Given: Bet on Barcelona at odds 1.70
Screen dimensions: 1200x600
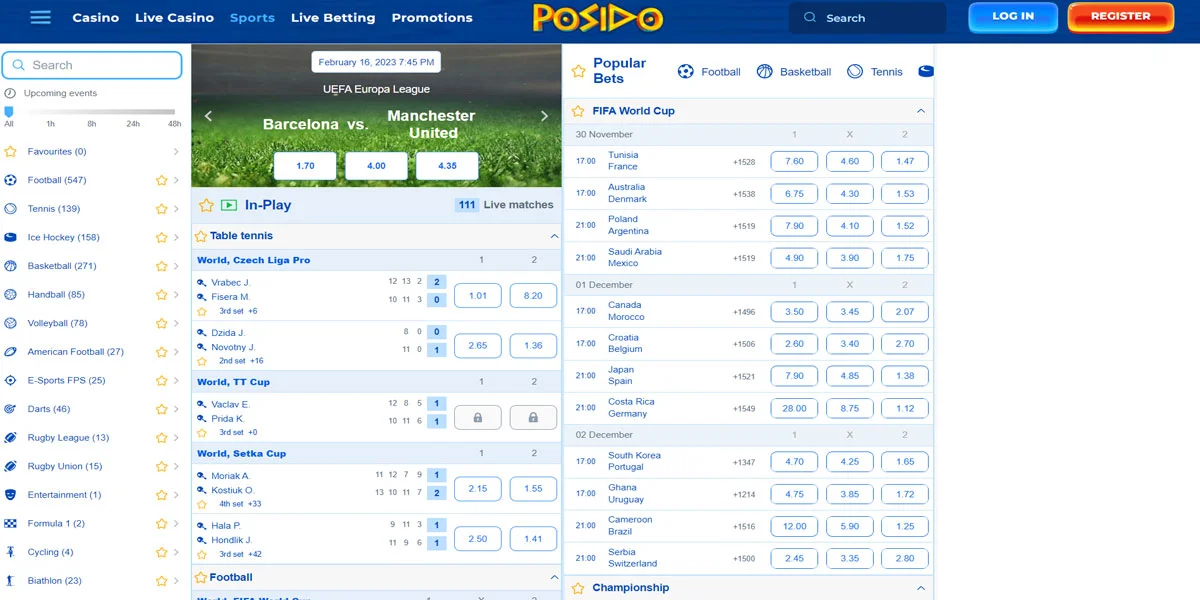Looking at the screenshot, I should [x=306, y=166].
